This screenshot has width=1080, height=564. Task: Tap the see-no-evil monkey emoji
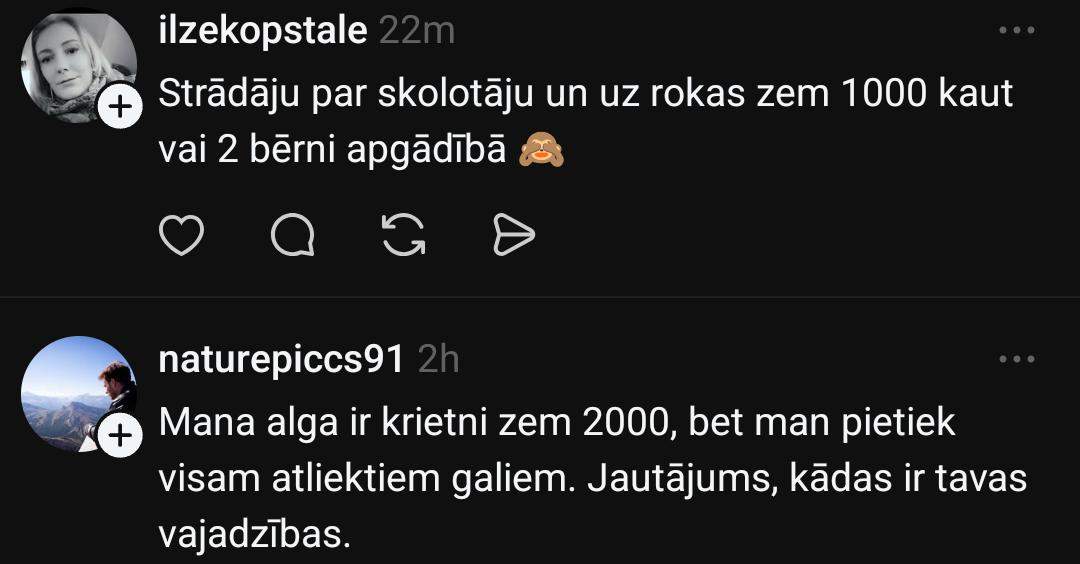pos(541,149)
